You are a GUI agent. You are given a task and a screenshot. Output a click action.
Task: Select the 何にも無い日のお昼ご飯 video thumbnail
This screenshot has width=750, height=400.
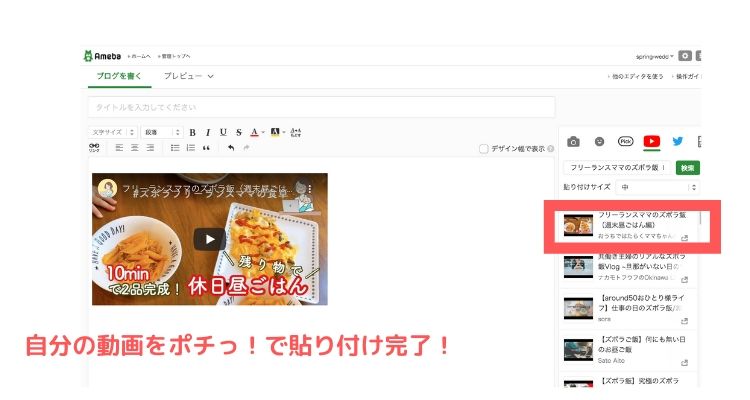click(x=578, y=350)
